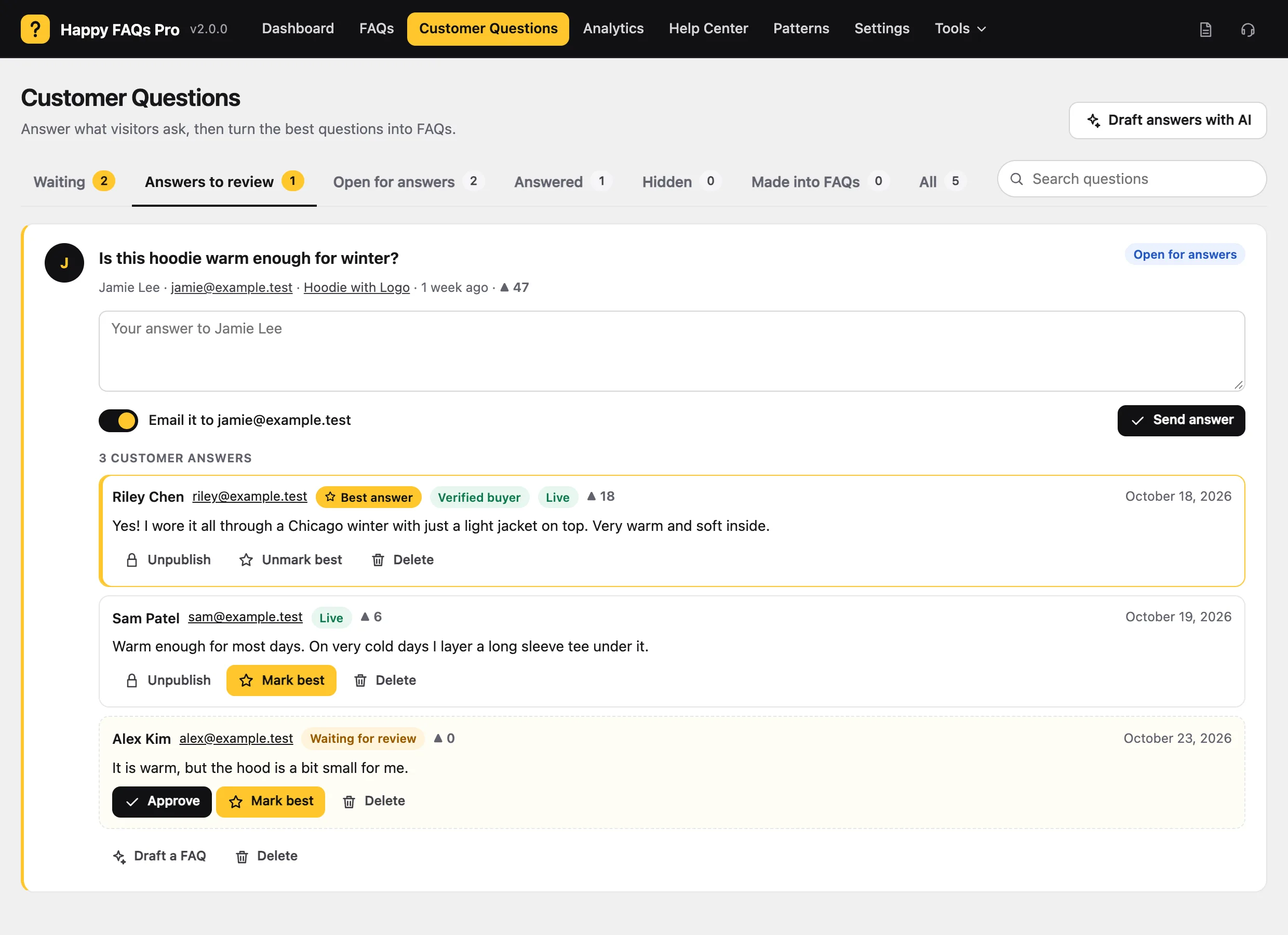Open the Hoodie with Logo product link
Viewport: 1288px width, 935px height.
pos(357,287)
